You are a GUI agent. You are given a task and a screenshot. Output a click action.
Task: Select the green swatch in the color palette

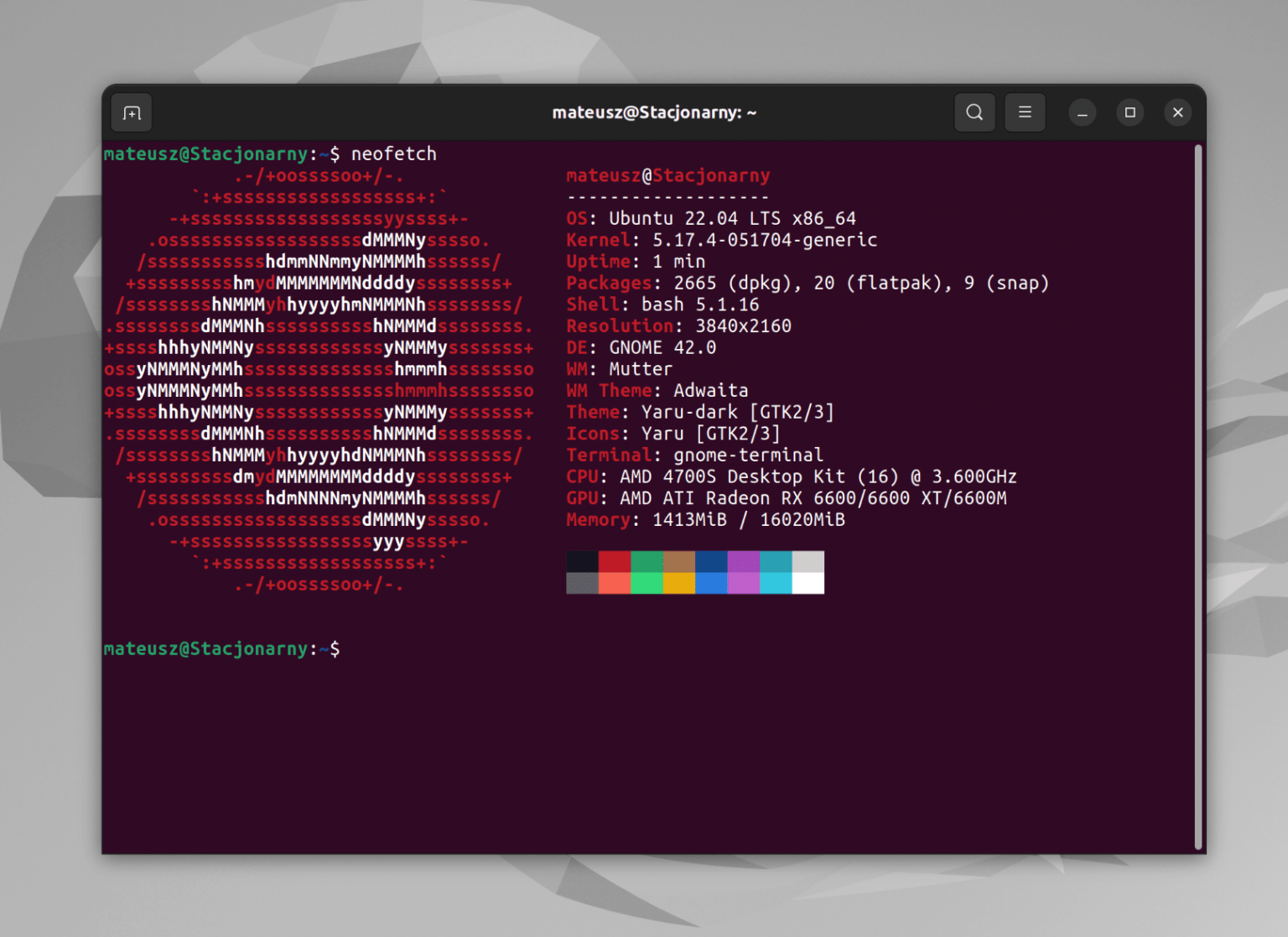point(647,562)
